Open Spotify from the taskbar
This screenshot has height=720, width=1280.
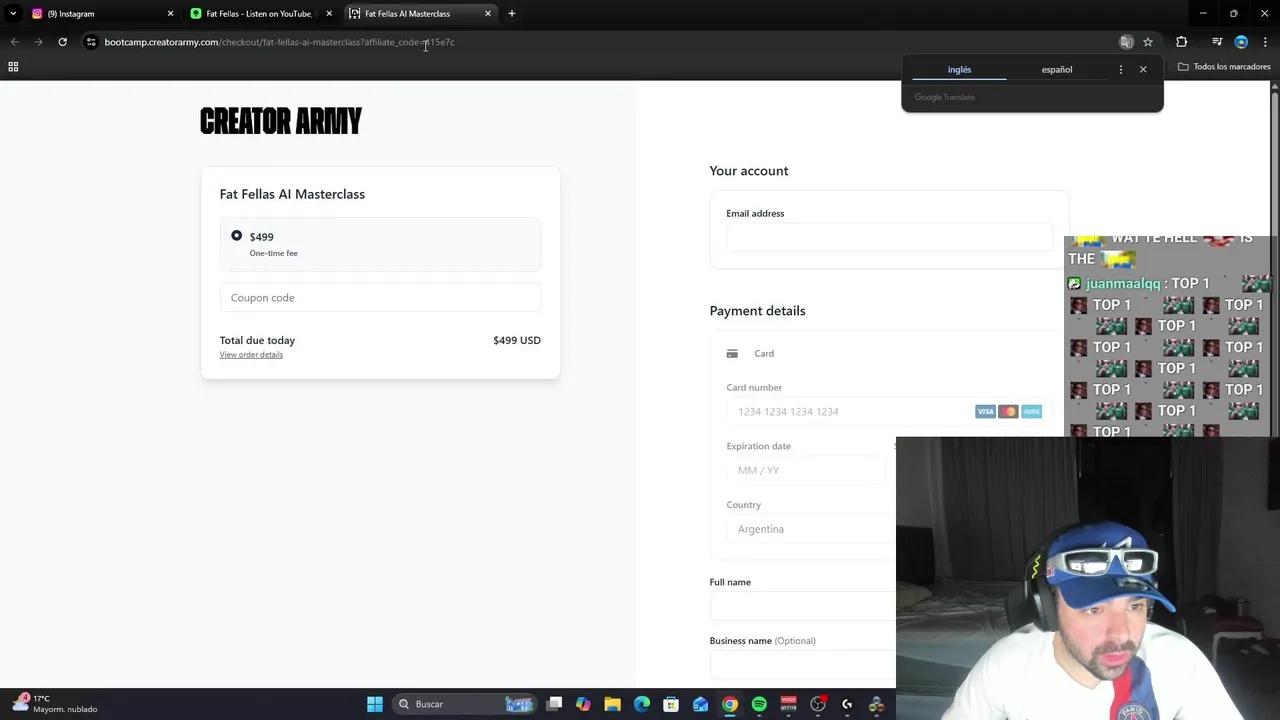click(759, 704)
